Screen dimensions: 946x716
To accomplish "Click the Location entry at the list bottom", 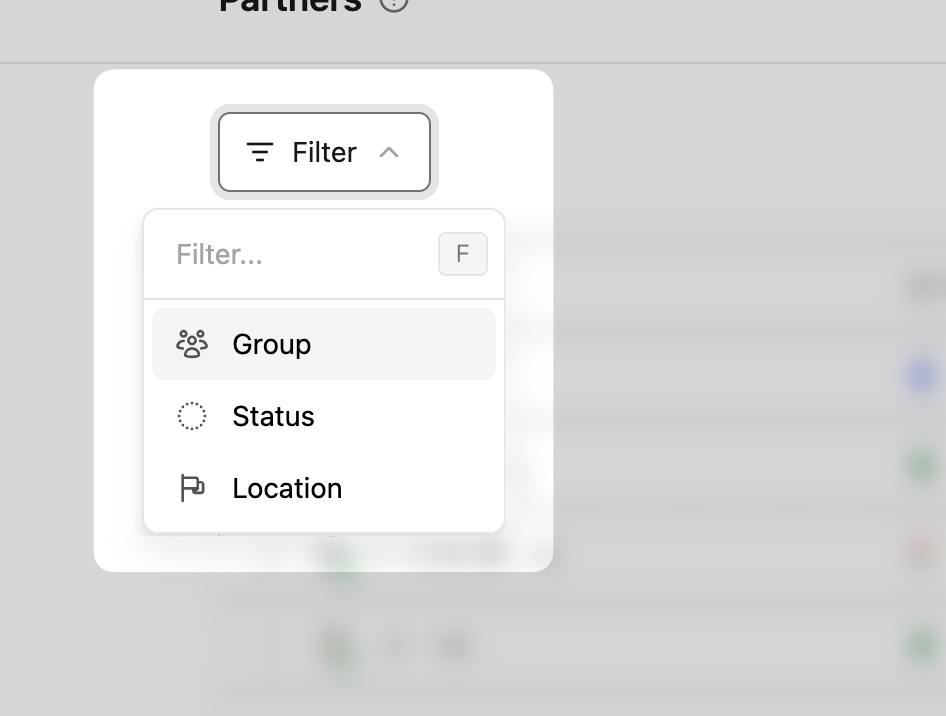I will [x=323, y=488].
